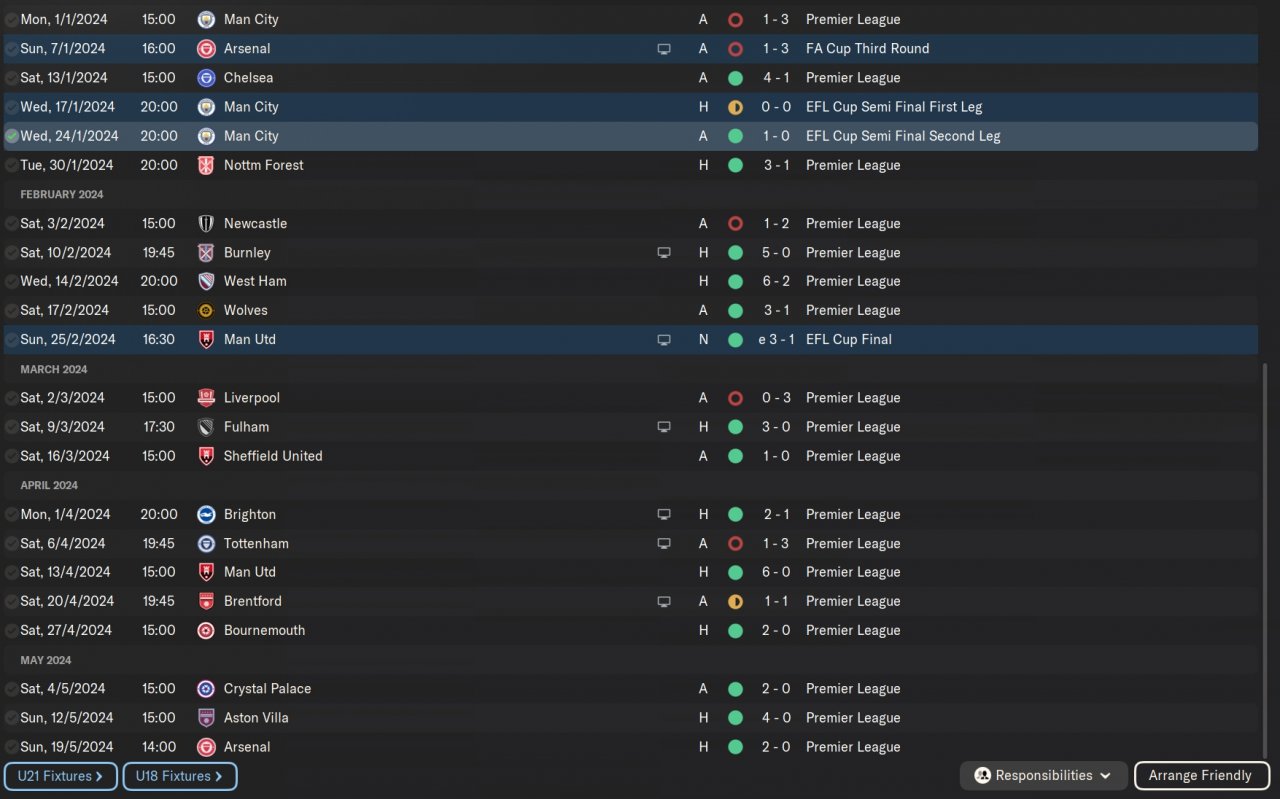Click the Crystal Palace club badge
1280x799 pixels.
(x=206, y=689)
